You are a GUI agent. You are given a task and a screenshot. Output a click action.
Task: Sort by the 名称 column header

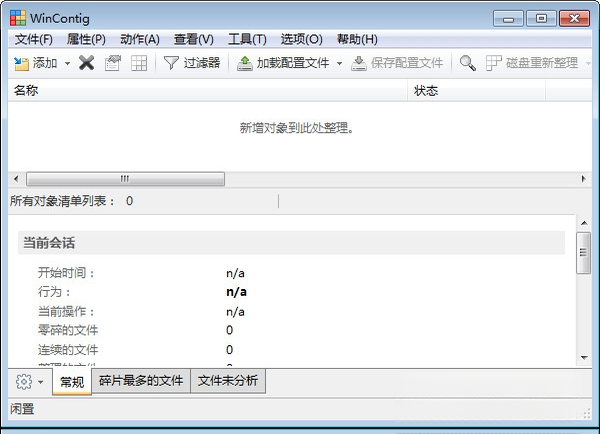point(208,91)
